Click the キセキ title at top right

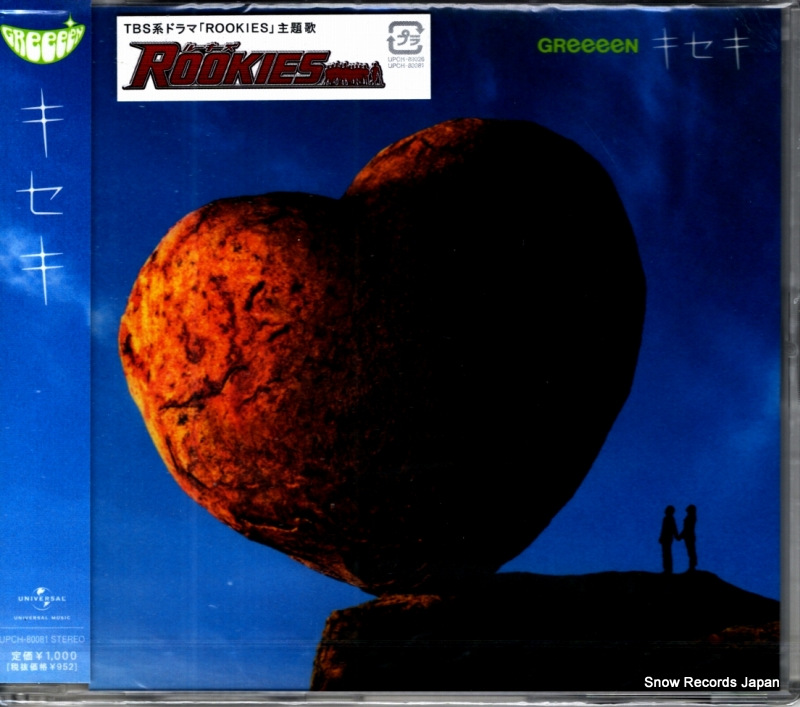(x=701, y=48)
